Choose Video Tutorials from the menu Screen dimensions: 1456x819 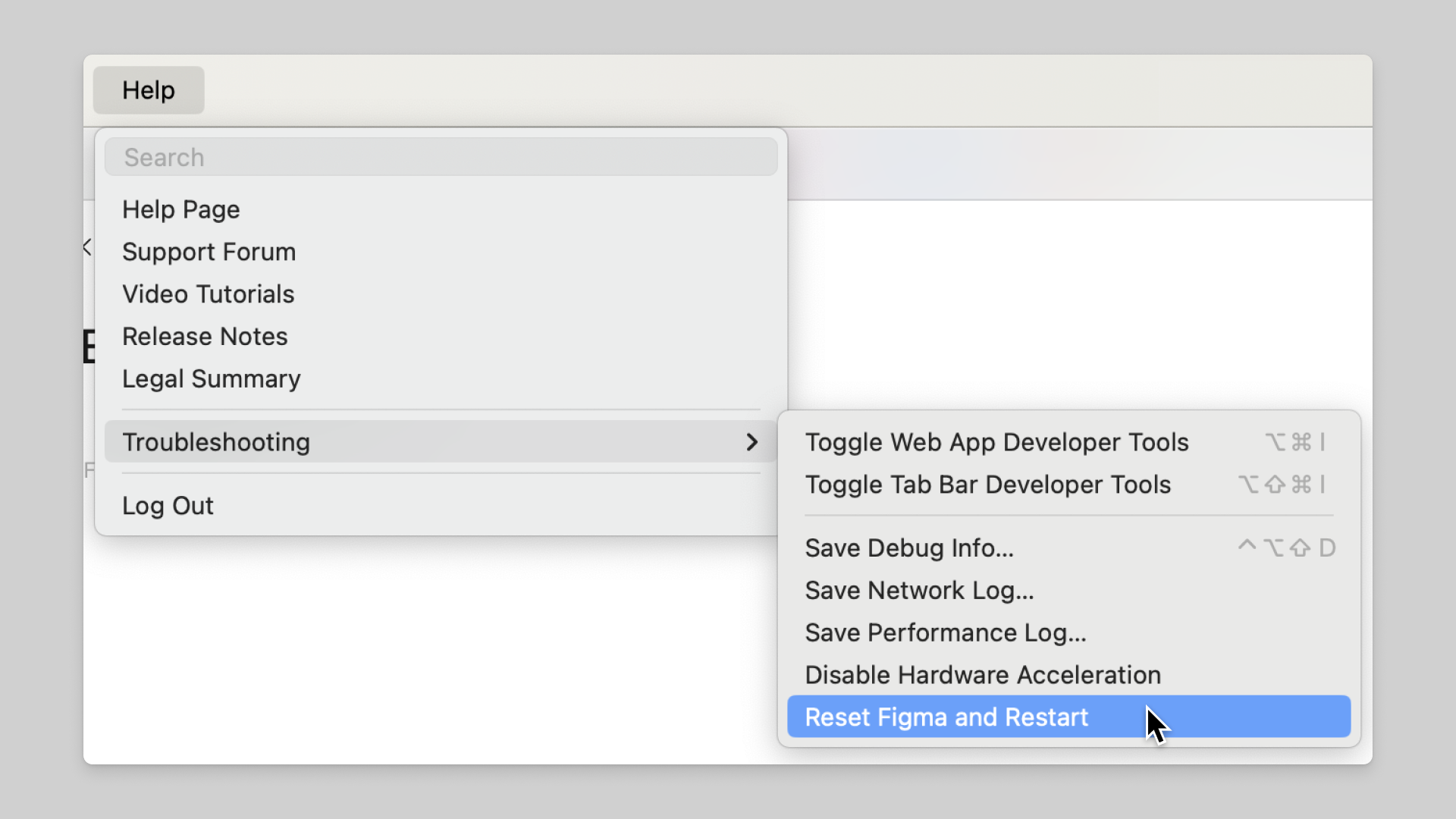pyautogui.click(x=441, y=294)
